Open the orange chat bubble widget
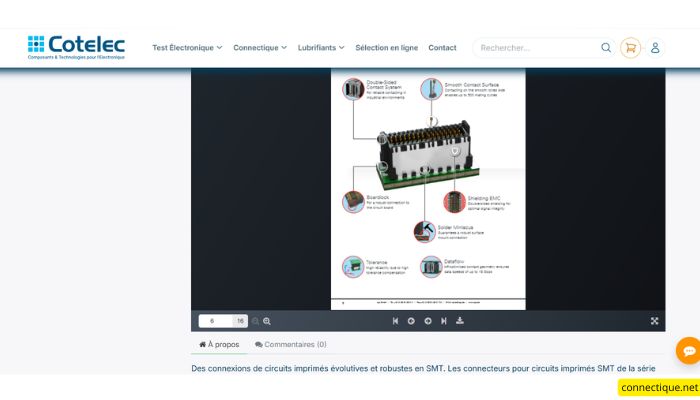This screenshot has height=400, width=700. click(x=688, y=351)
